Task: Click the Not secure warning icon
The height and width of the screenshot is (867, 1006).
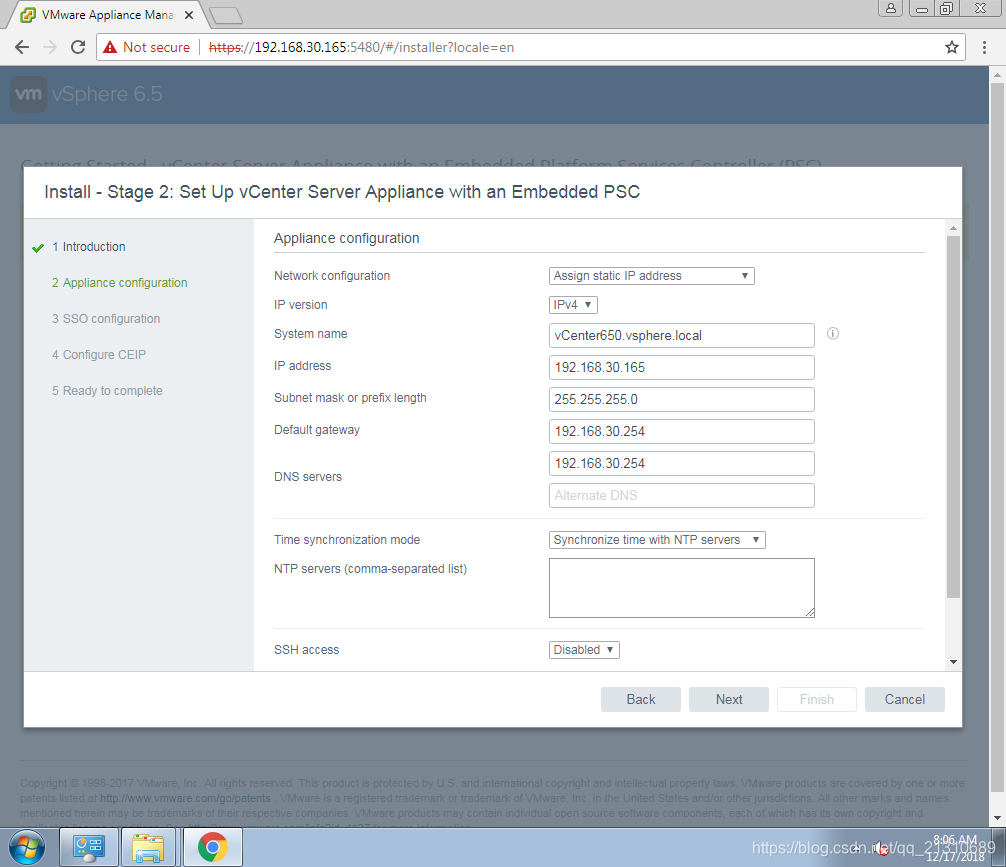Action: [110, 47]
